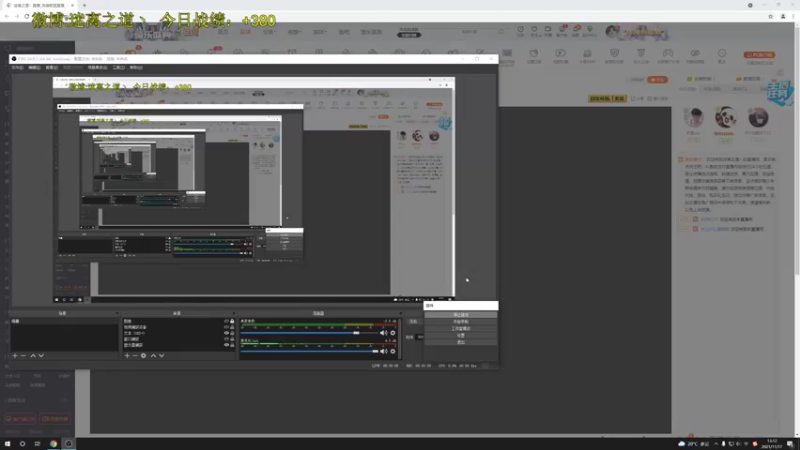Open Chrome from the Windows taskbar
The image size is (800, 450).
[53, 443]
